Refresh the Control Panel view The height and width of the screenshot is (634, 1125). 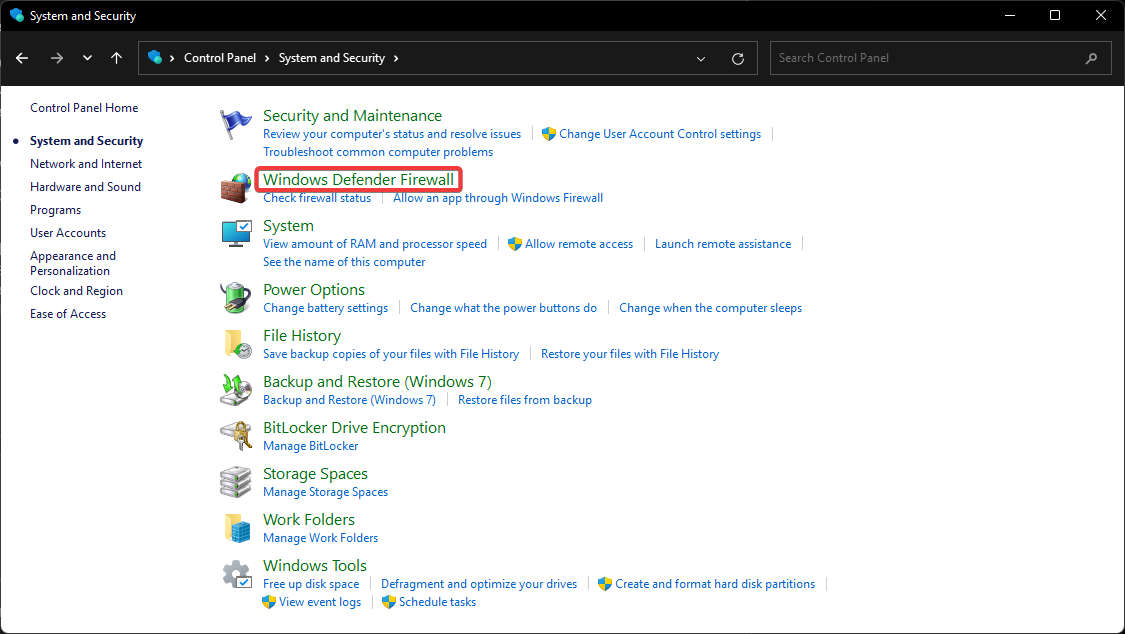(738, 59)
